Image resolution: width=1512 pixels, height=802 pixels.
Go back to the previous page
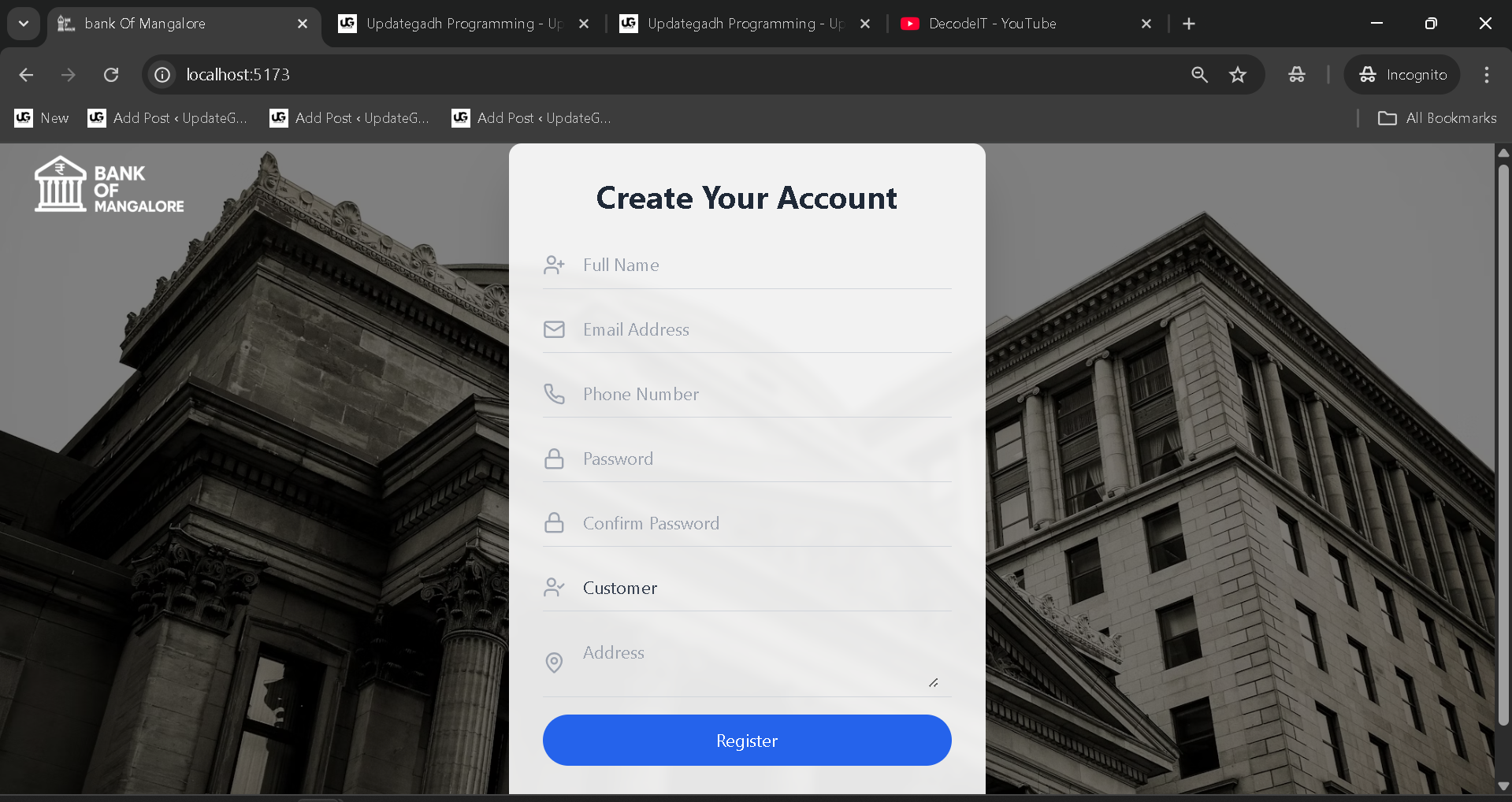coord(26,75)
